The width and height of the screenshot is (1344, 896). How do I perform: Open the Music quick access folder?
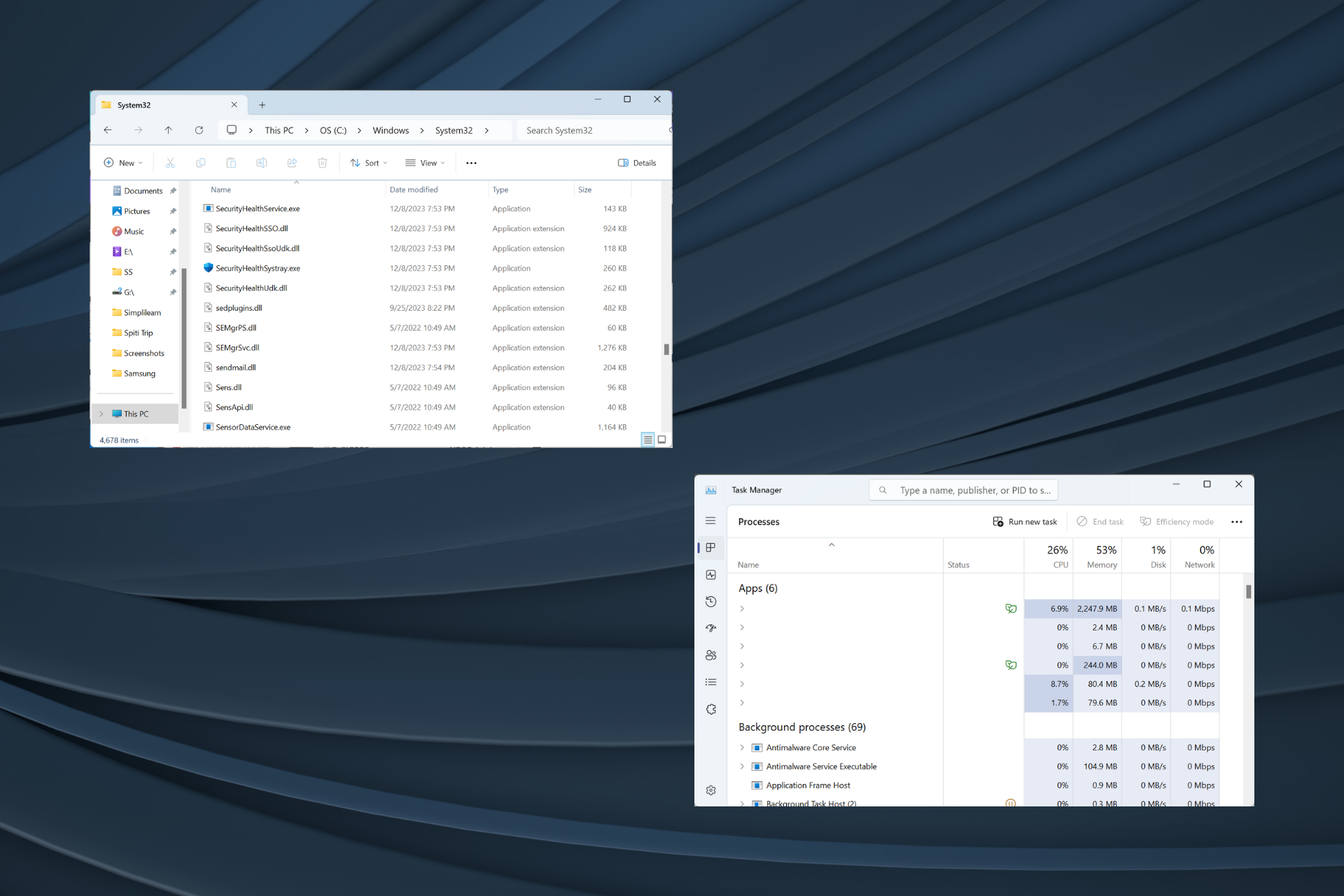coord(134,232)
